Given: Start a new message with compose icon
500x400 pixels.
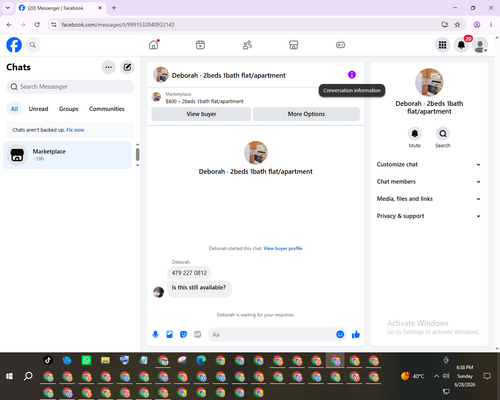Looking at the screenshot, I should pyautogui.click(x=127, y=67).
